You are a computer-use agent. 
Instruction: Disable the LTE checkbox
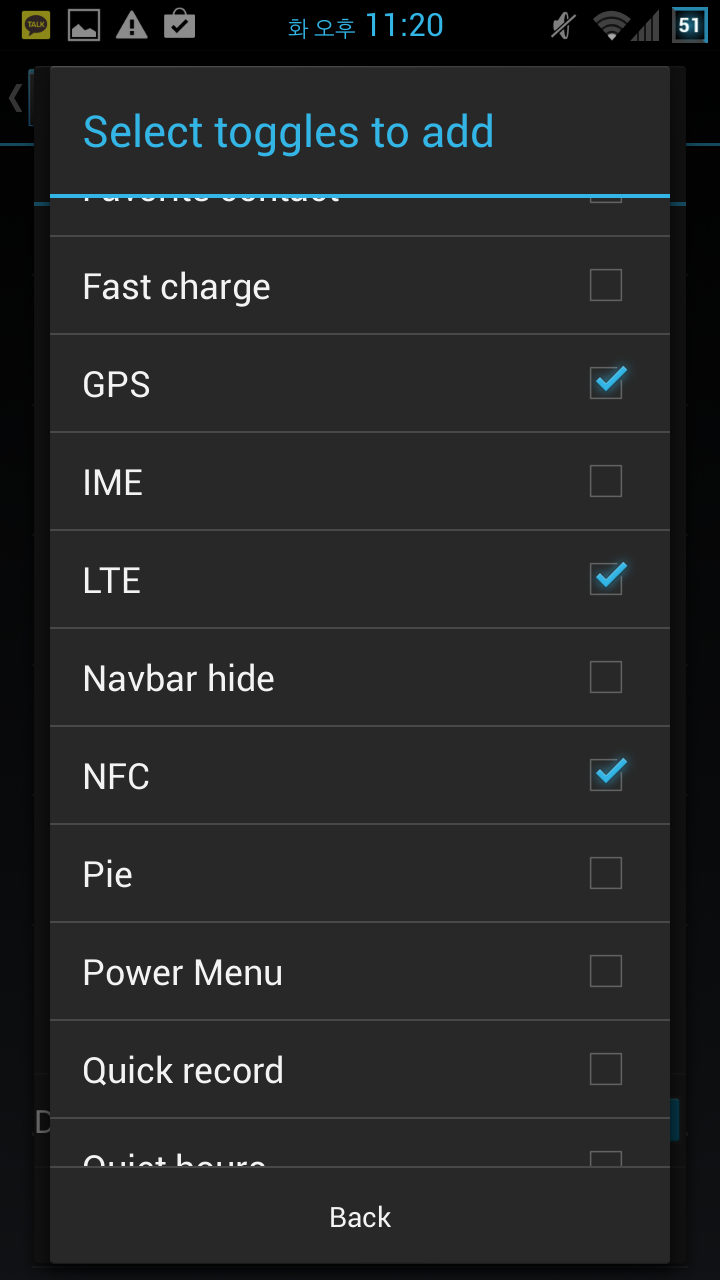605,580
